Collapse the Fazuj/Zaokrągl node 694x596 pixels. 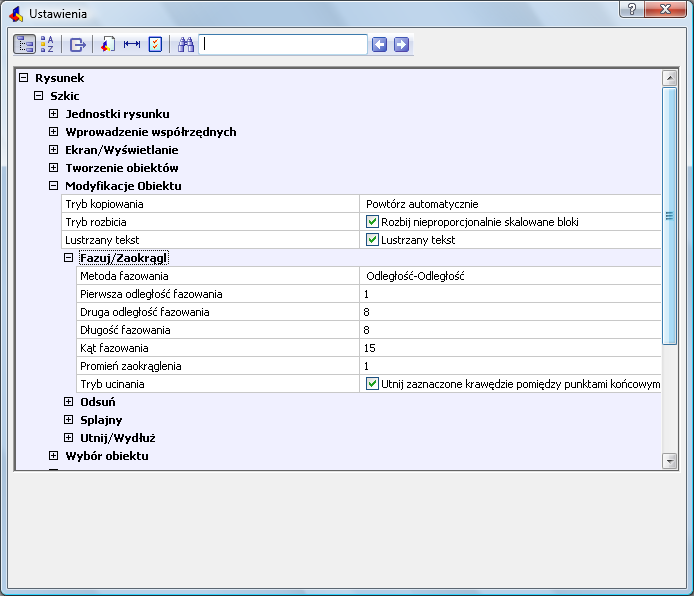click(68, 258)
